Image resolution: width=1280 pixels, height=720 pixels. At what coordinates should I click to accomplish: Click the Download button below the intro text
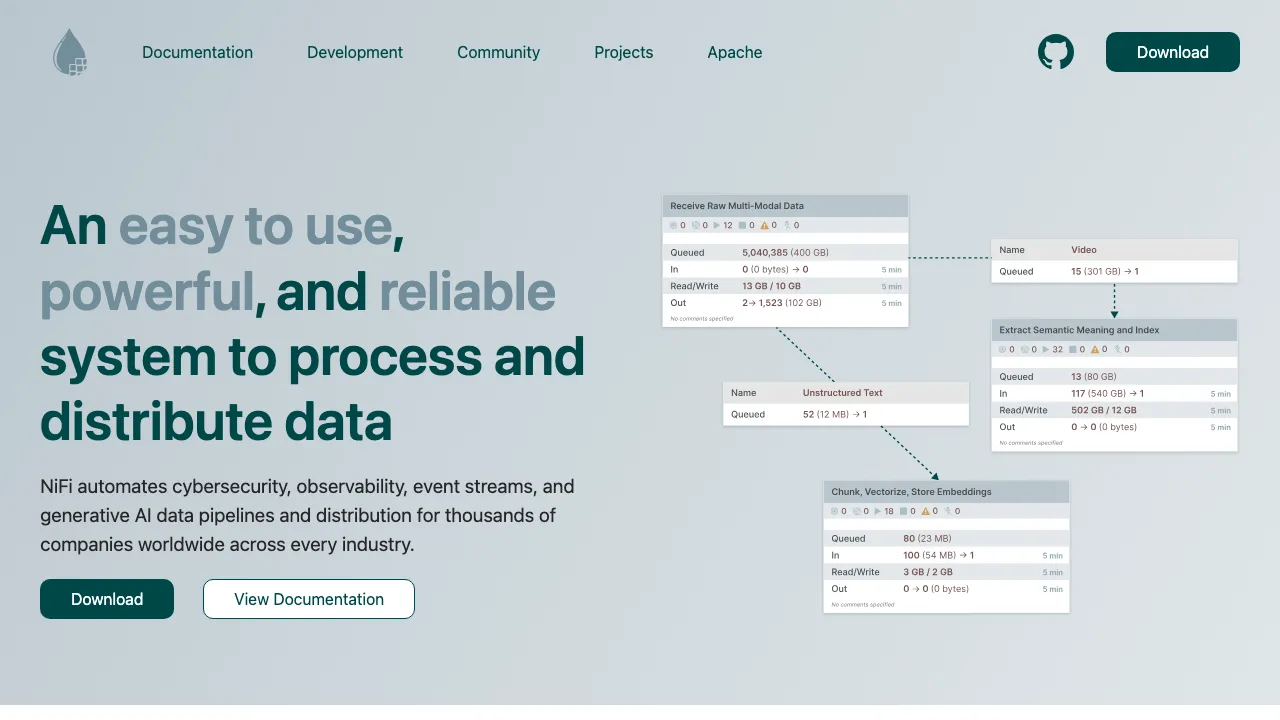pyautogui.click(x=107, y=599)
